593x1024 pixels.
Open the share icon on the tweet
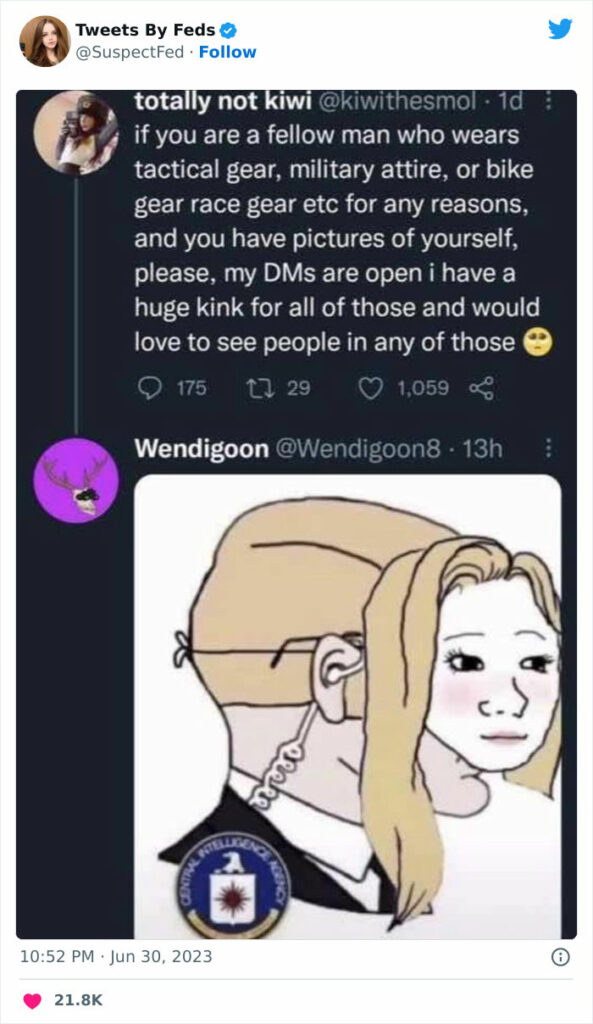481,388
